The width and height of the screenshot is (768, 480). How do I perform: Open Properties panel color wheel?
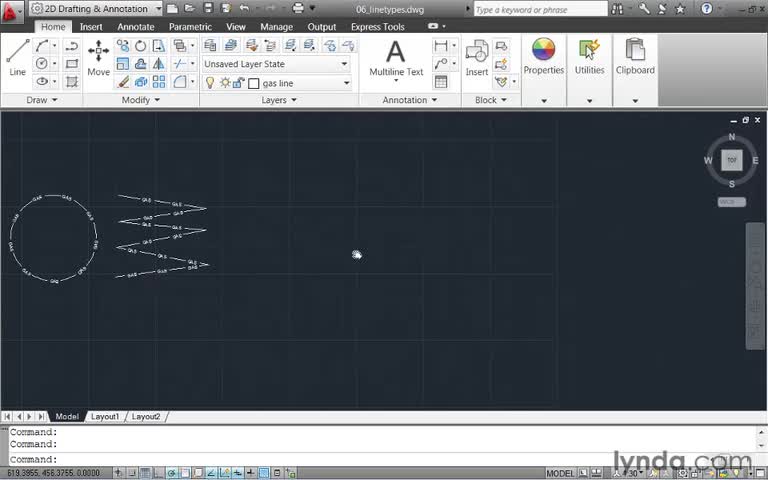click(544, 49)
